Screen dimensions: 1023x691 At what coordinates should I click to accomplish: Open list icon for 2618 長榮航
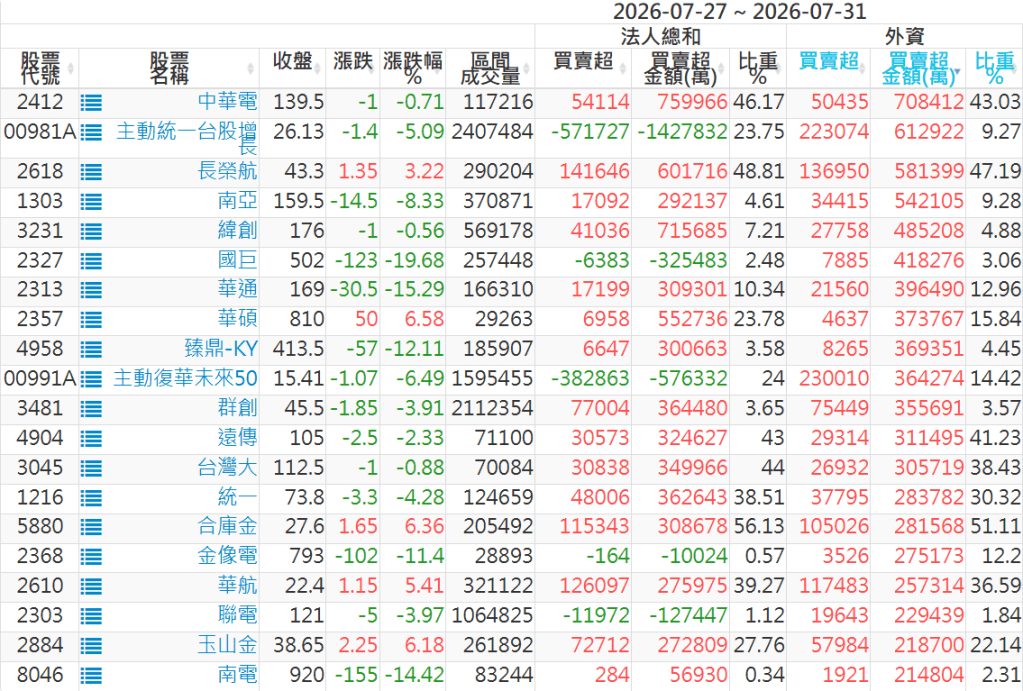[91, 172]
